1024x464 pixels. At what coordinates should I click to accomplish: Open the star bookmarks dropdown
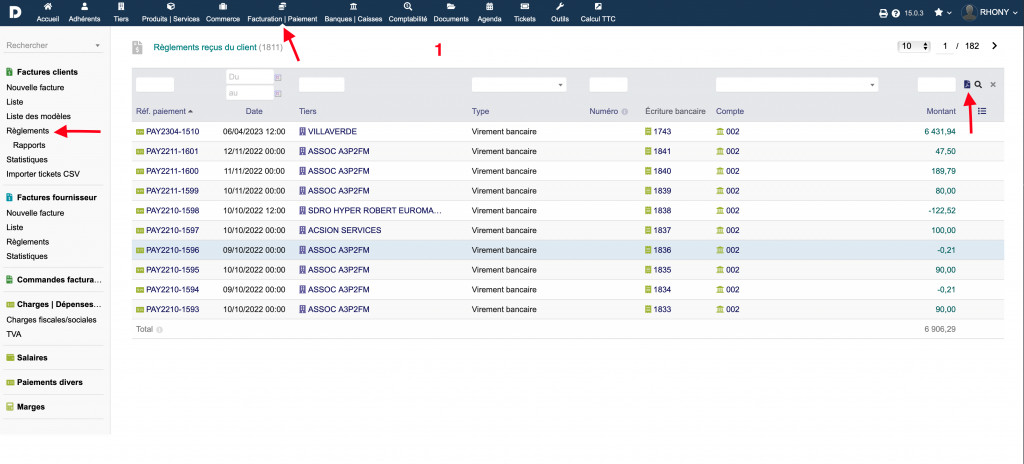pos(942,13)
